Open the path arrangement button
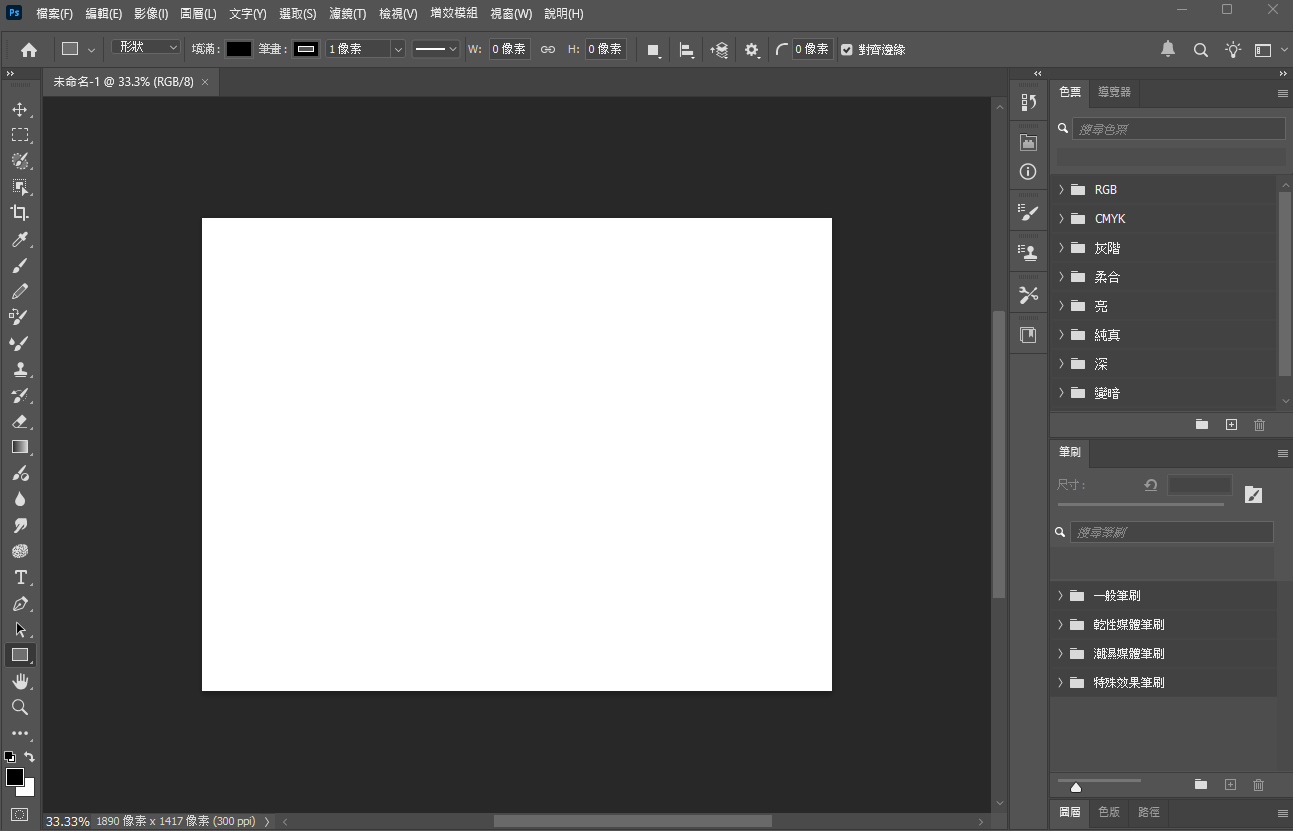 click(x=719, y=49)
